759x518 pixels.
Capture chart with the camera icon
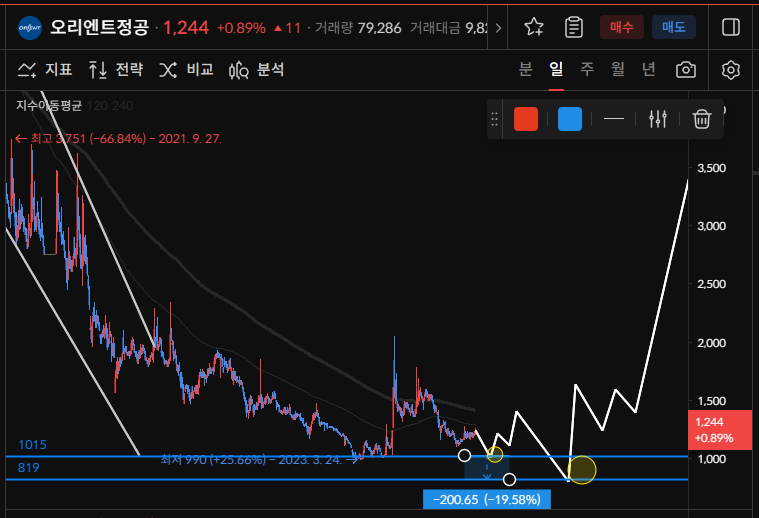point(686,70)
